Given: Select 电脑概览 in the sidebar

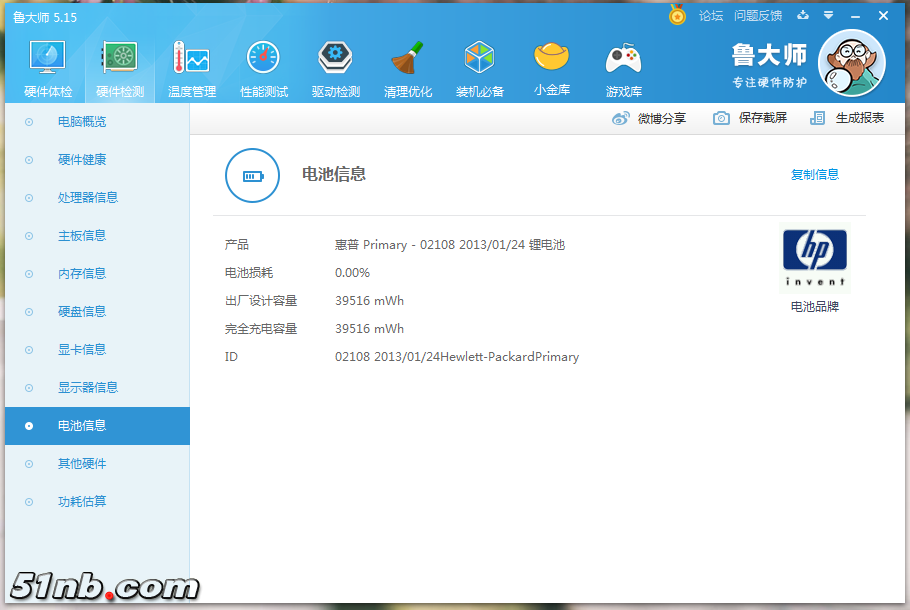Looking at the screenshot, I should coord(82,122).
